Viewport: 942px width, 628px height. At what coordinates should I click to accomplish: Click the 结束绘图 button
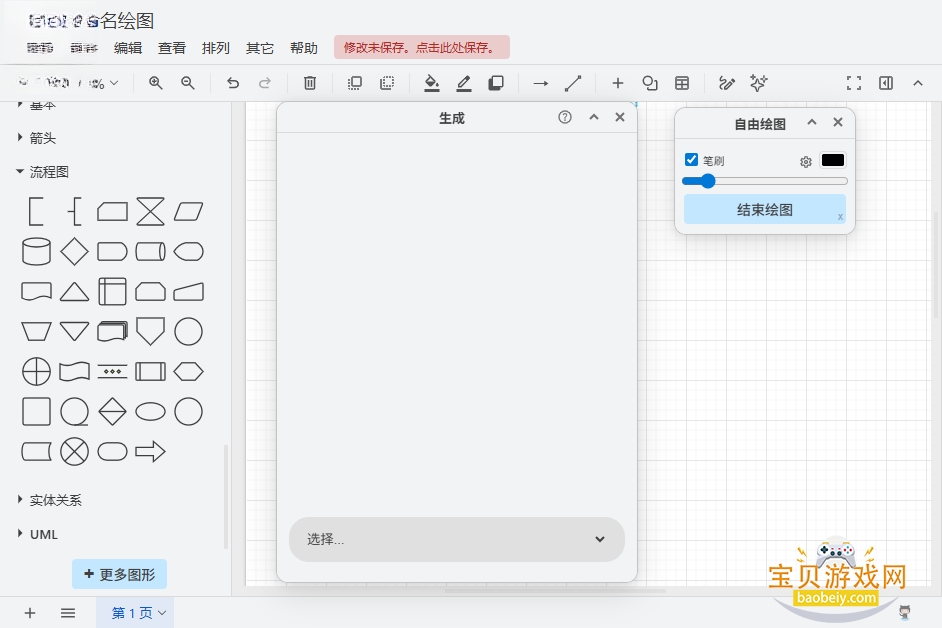pyautogui.click(x=765, y=210)
